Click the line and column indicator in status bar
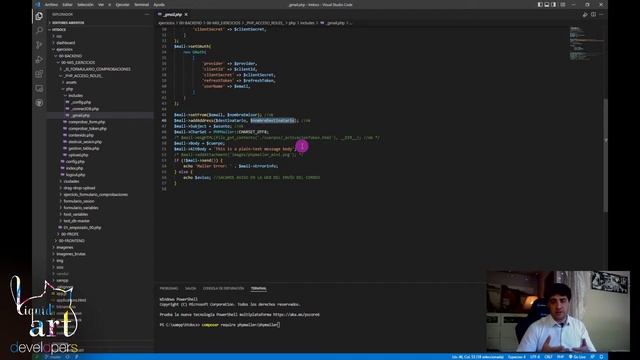The image size is (640, 360). point(478,357)
